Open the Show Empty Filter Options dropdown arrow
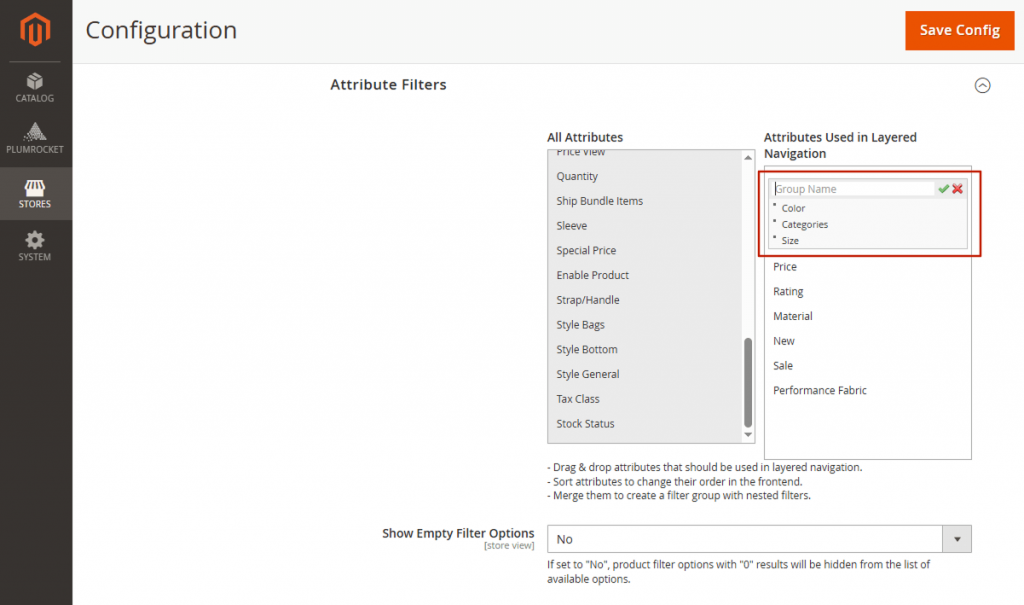The image size is (1024, 605). 956,539
